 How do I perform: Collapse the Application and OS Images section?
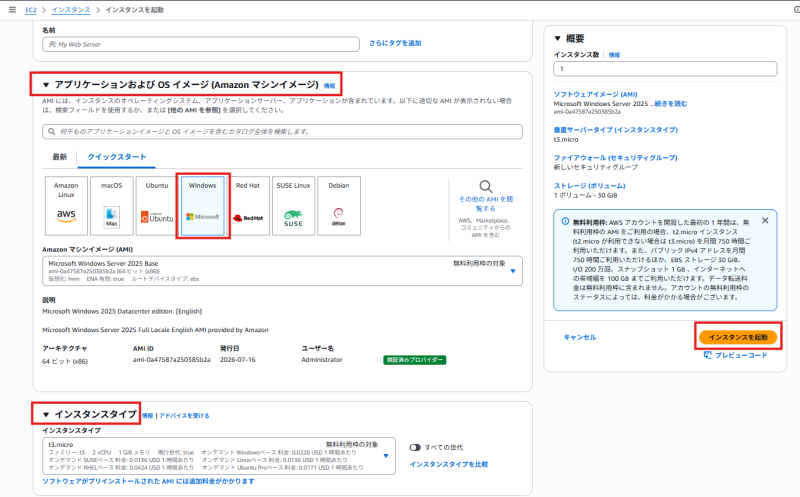(46, 85)
